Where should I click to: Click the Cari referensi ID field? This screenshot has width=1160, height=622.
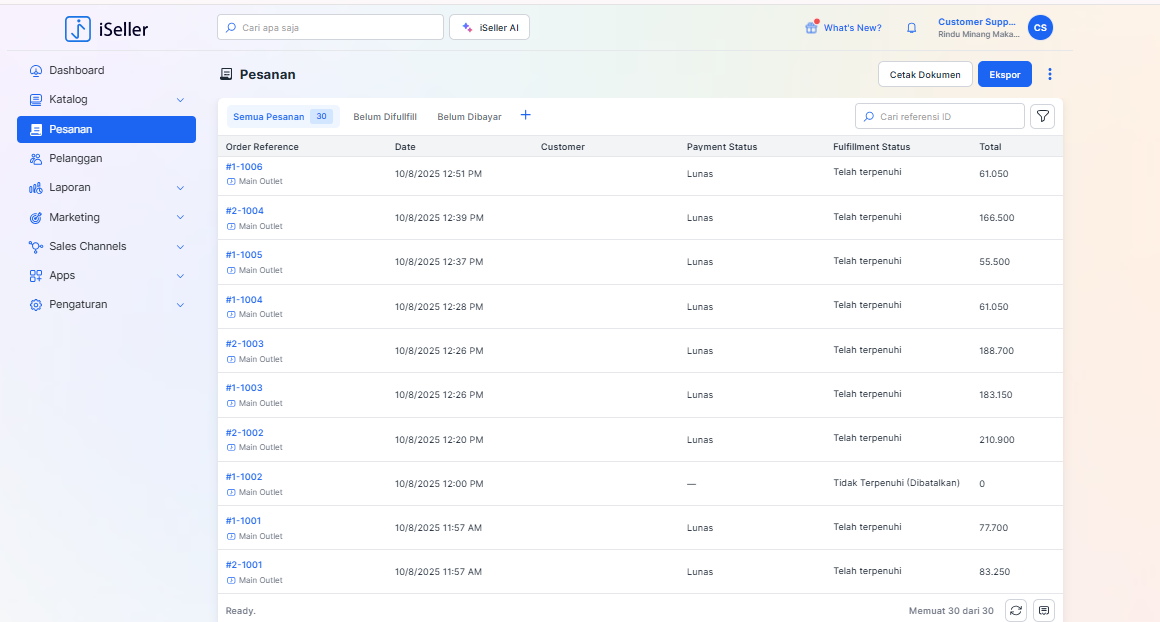[945, 117]
